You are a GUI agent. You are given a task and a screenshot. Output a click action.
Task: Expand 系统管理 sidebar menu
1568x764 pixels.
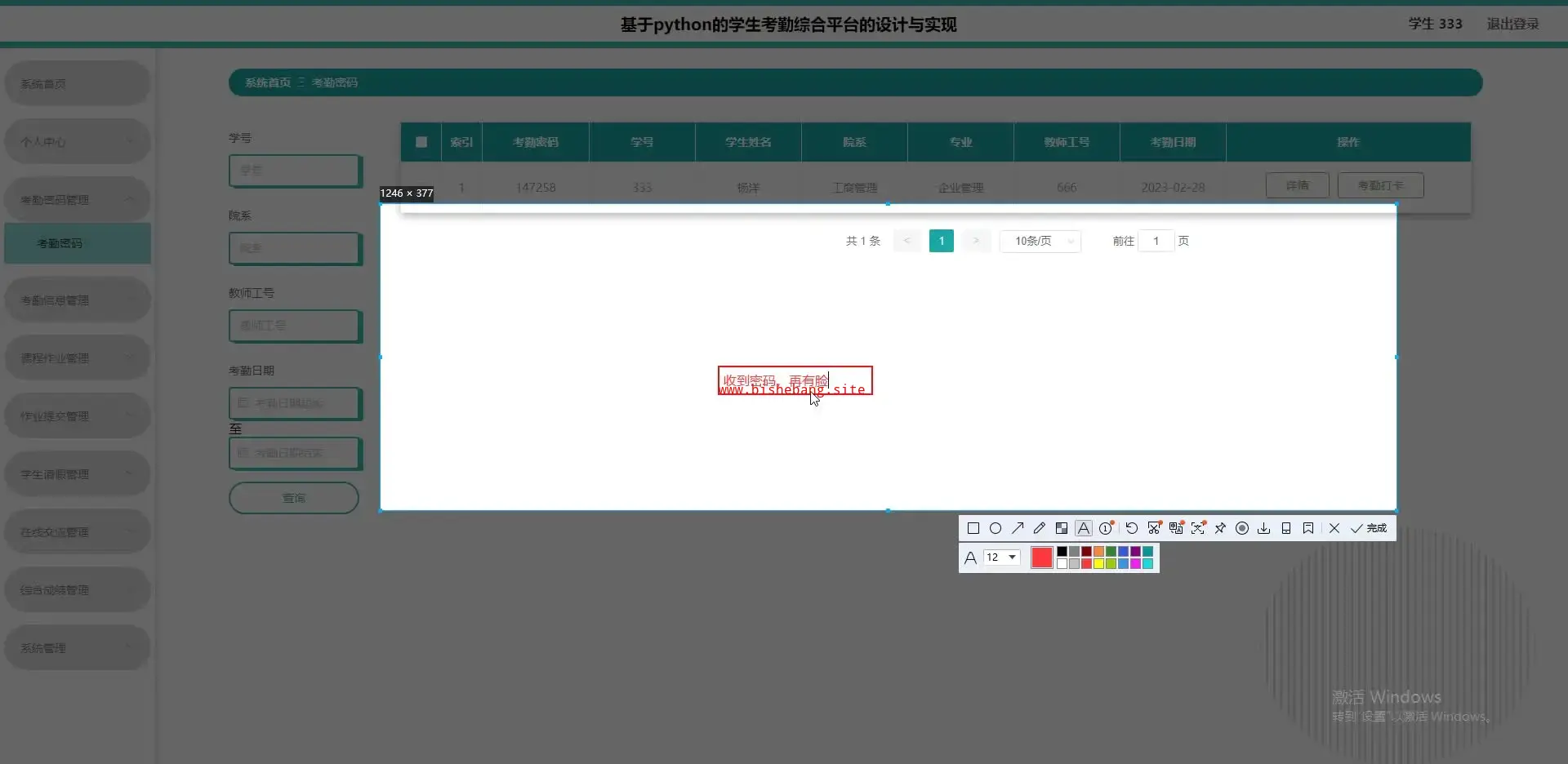click(x=78, y=647)
